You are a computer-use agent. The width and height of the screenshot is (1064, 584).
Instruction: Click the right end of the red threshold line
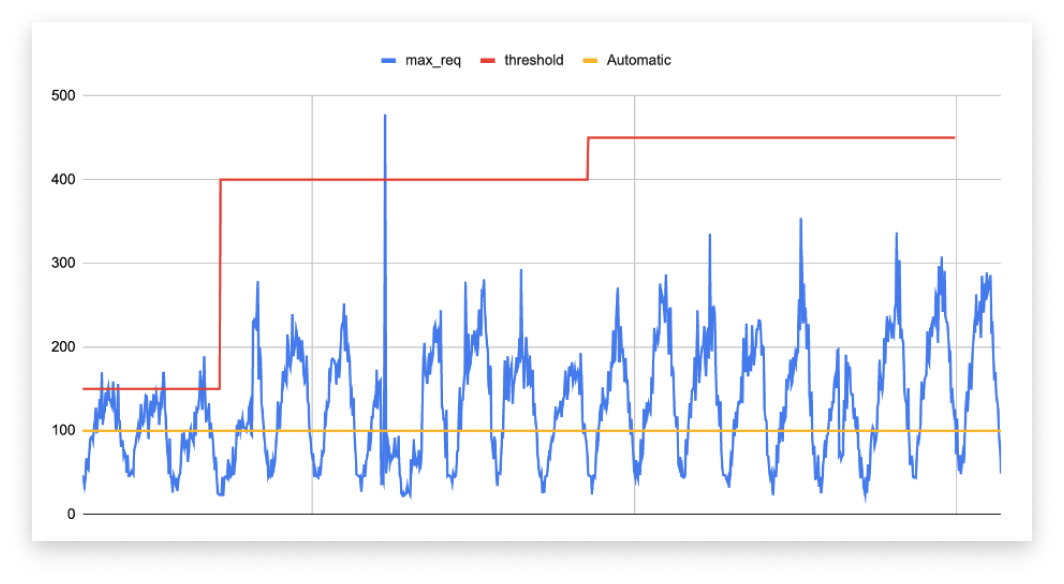tap(954, 137)
